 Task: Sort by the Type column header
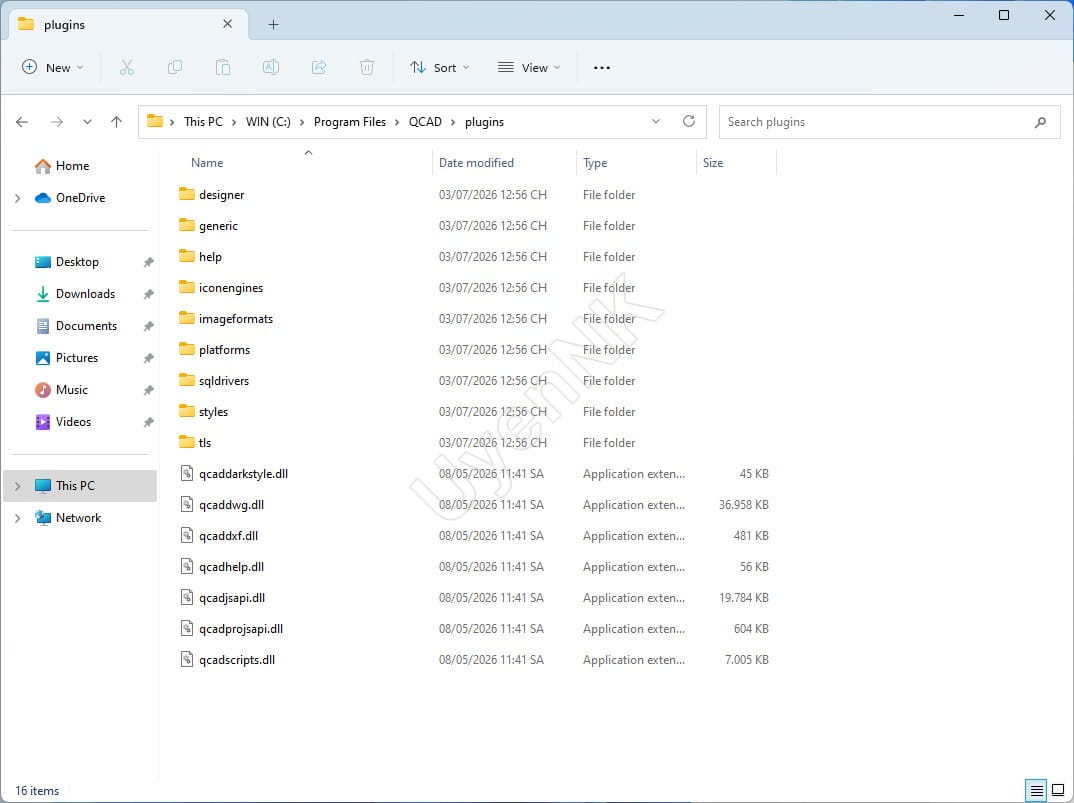tap(595, 163)
